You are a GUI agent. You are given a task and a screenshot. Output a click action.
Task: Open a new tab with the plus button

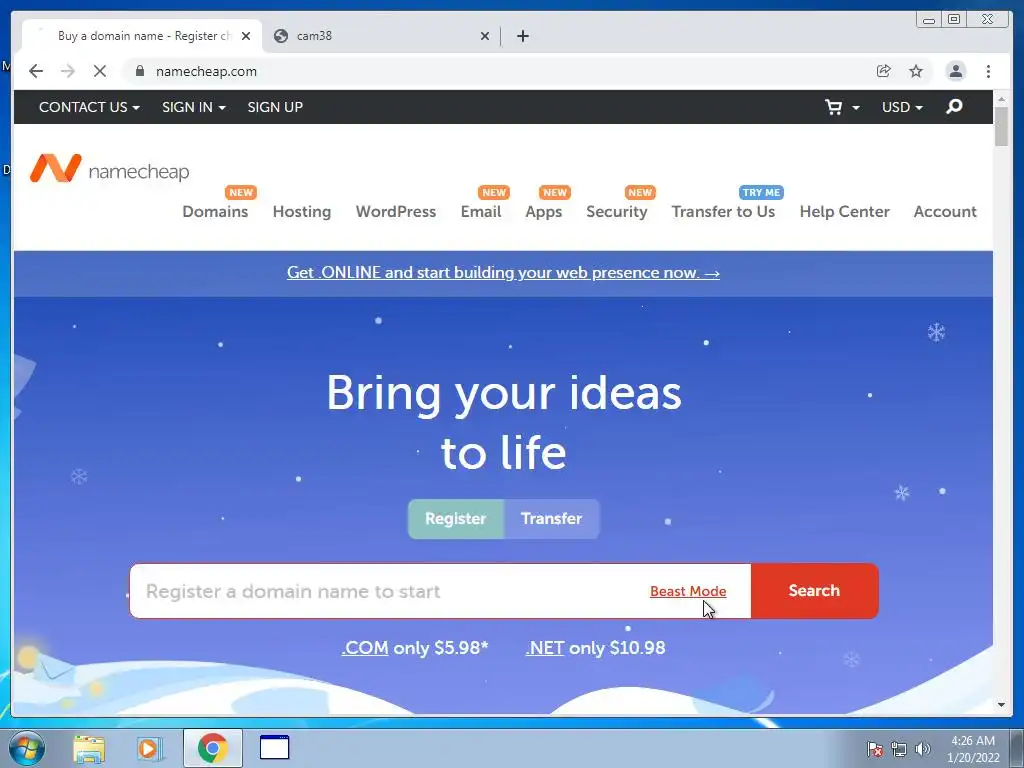[x=522, y=36]
